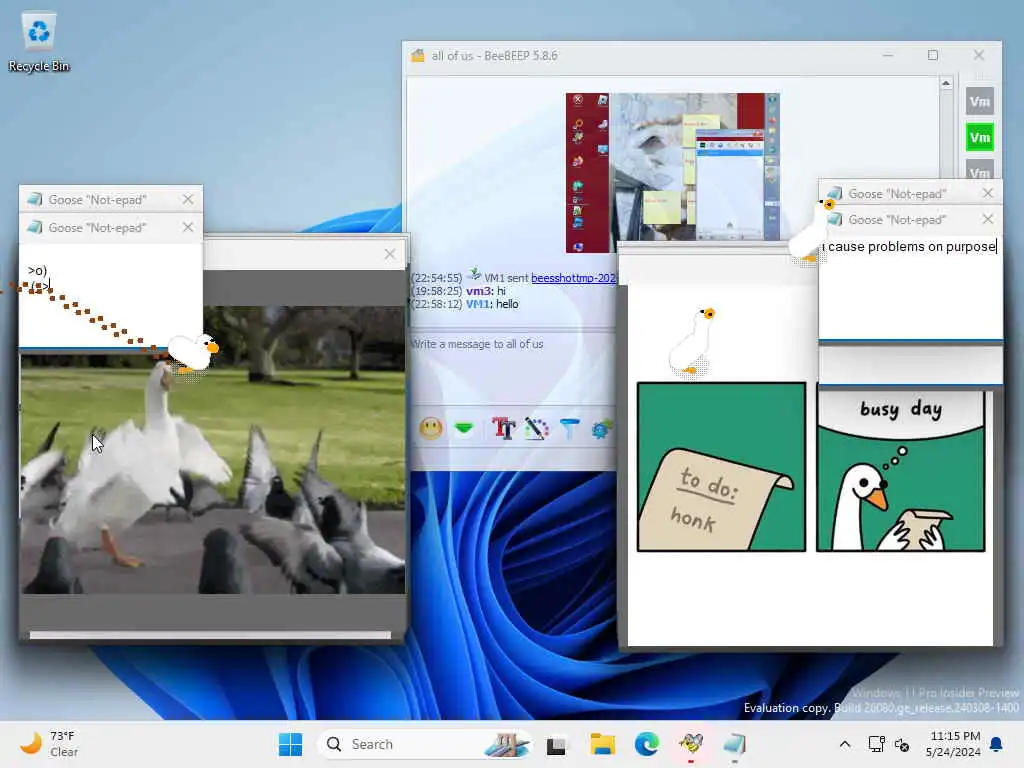Click the horizontal scrollbar under the pigeons photo

point(210,635)
